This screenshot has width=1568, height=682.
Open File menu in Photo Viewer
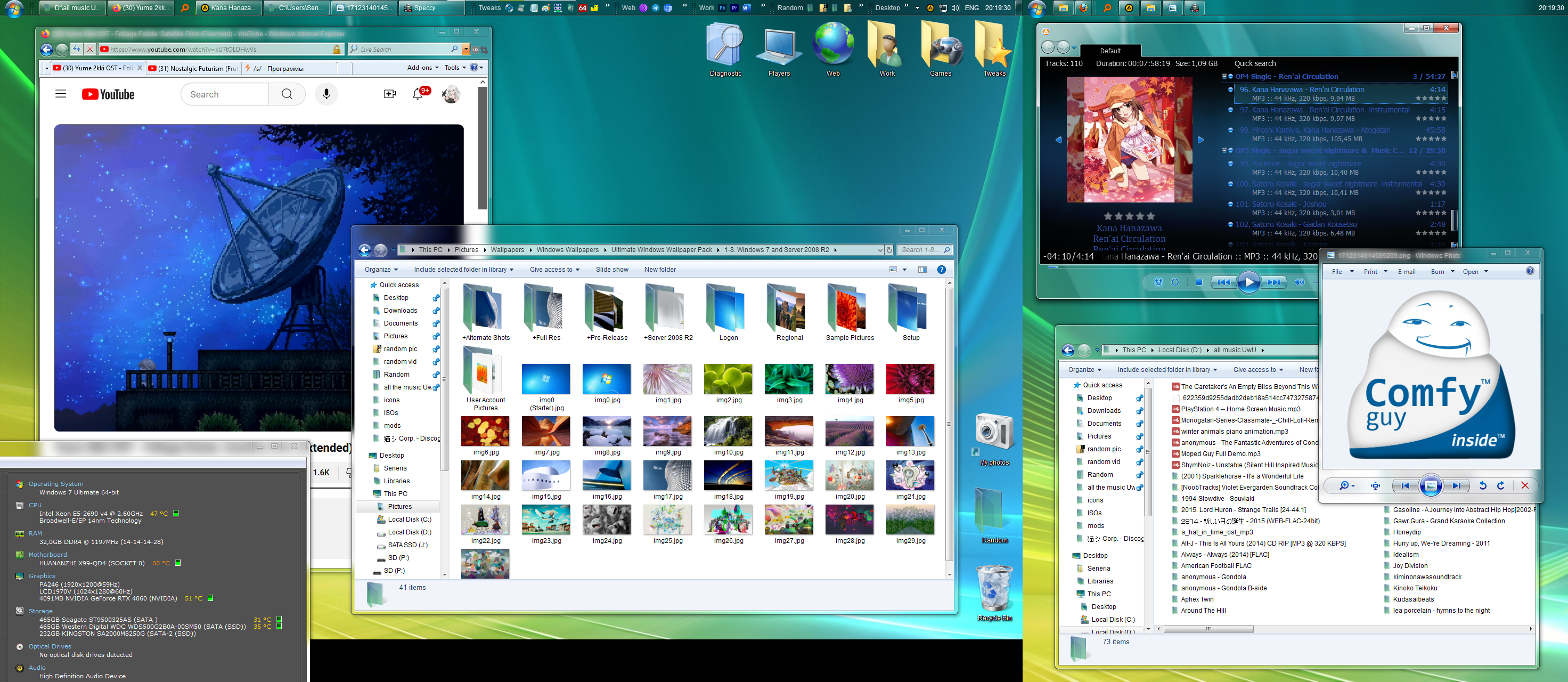[1342, 272]
